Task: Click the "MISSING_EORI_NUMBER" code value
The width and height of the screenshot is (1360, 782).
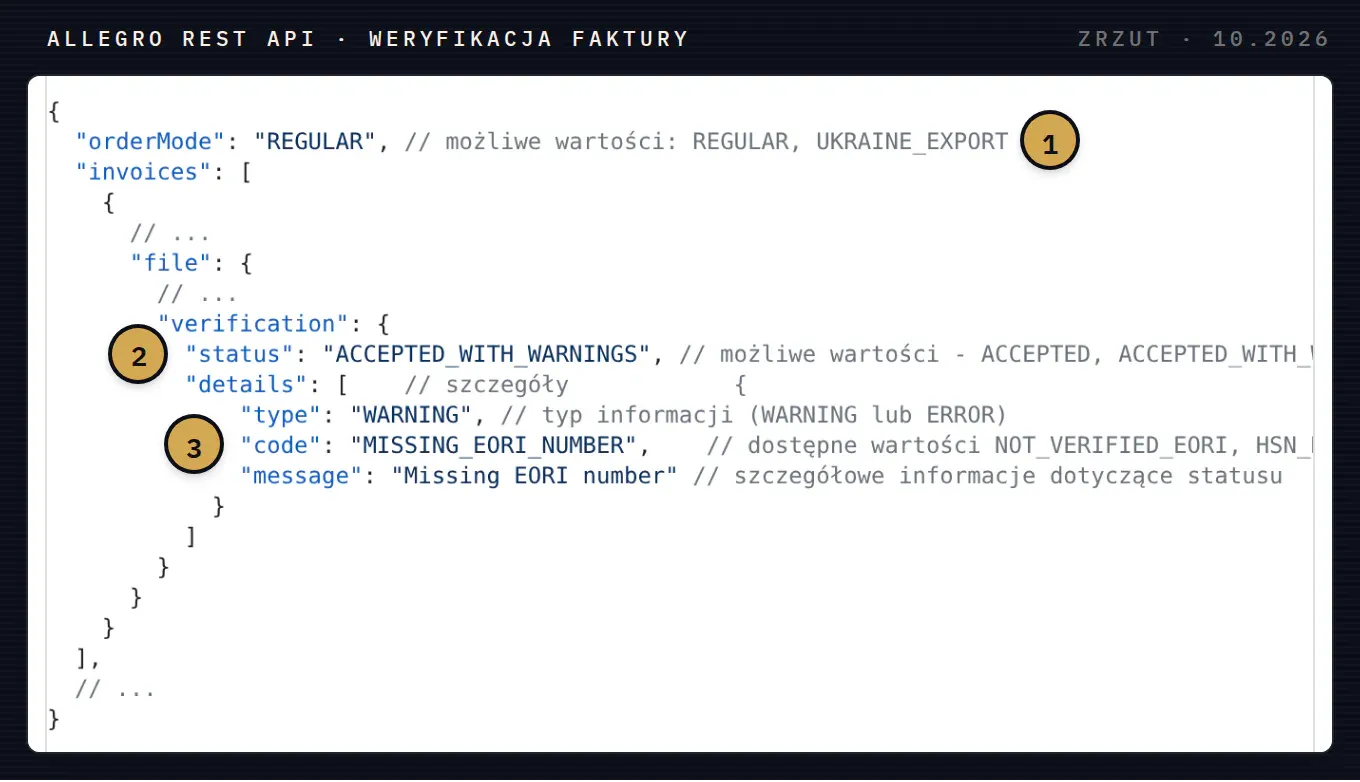Action: (x=493, y=446)
